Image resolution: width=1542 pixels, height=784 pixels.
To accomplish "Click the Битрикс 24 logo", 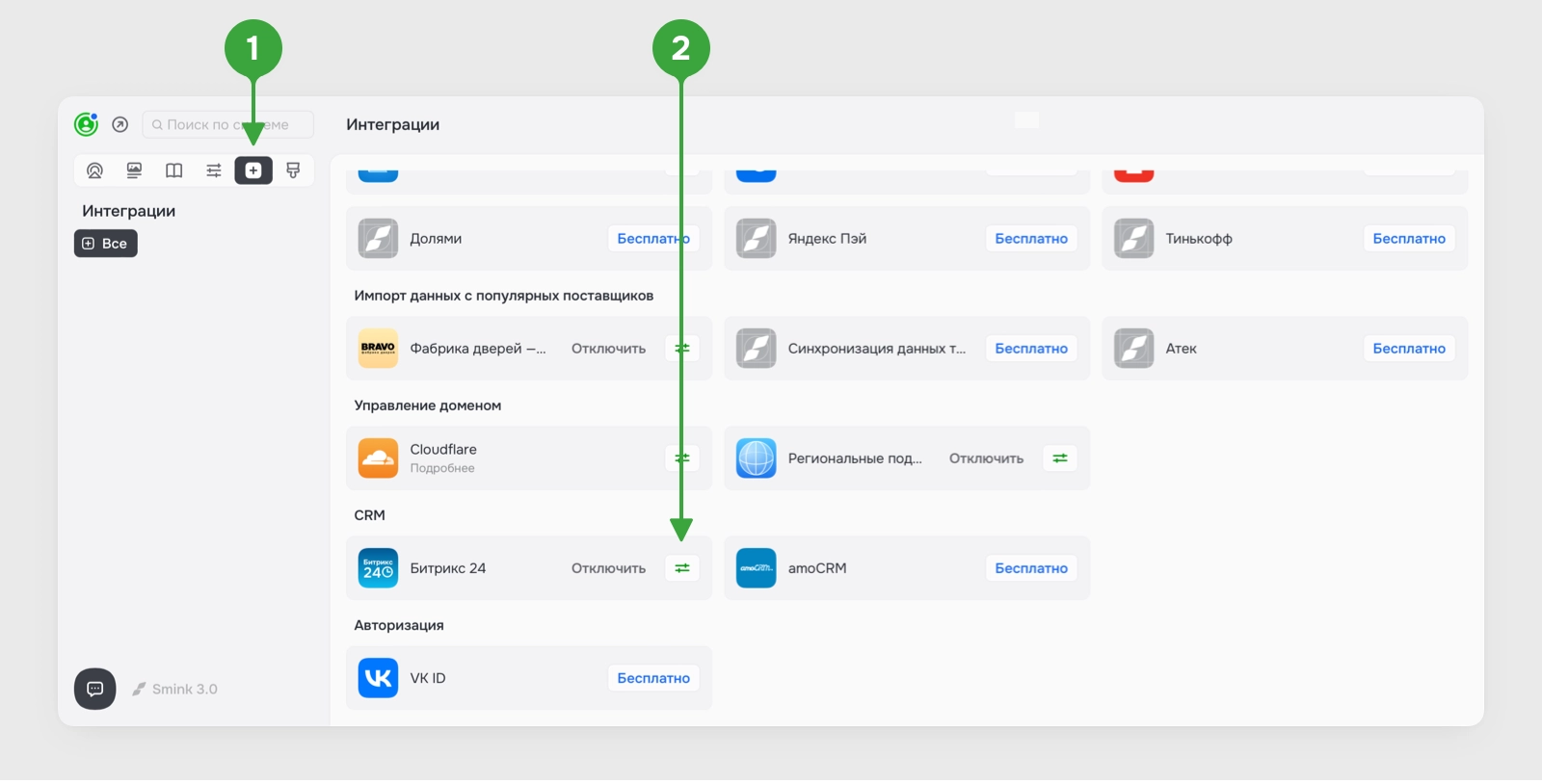I will 378,568.
